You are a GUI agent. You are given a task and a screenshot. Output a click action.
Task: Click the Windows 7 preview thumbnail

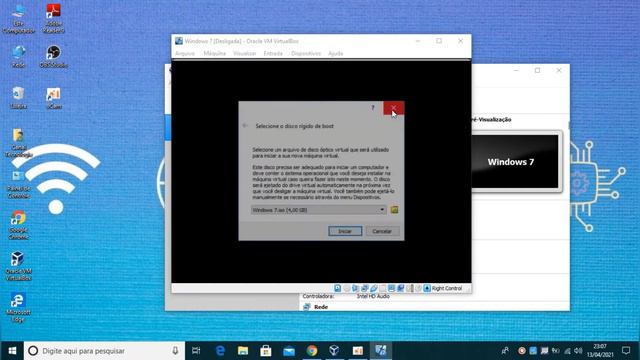(x=515, y=162)
